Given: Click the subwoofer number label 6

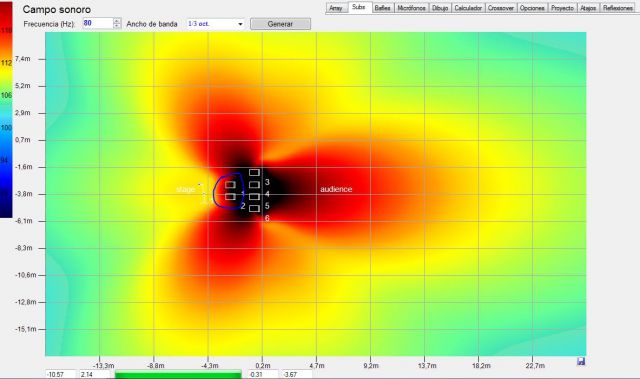Looking at the screenshot, I should 267,218.
